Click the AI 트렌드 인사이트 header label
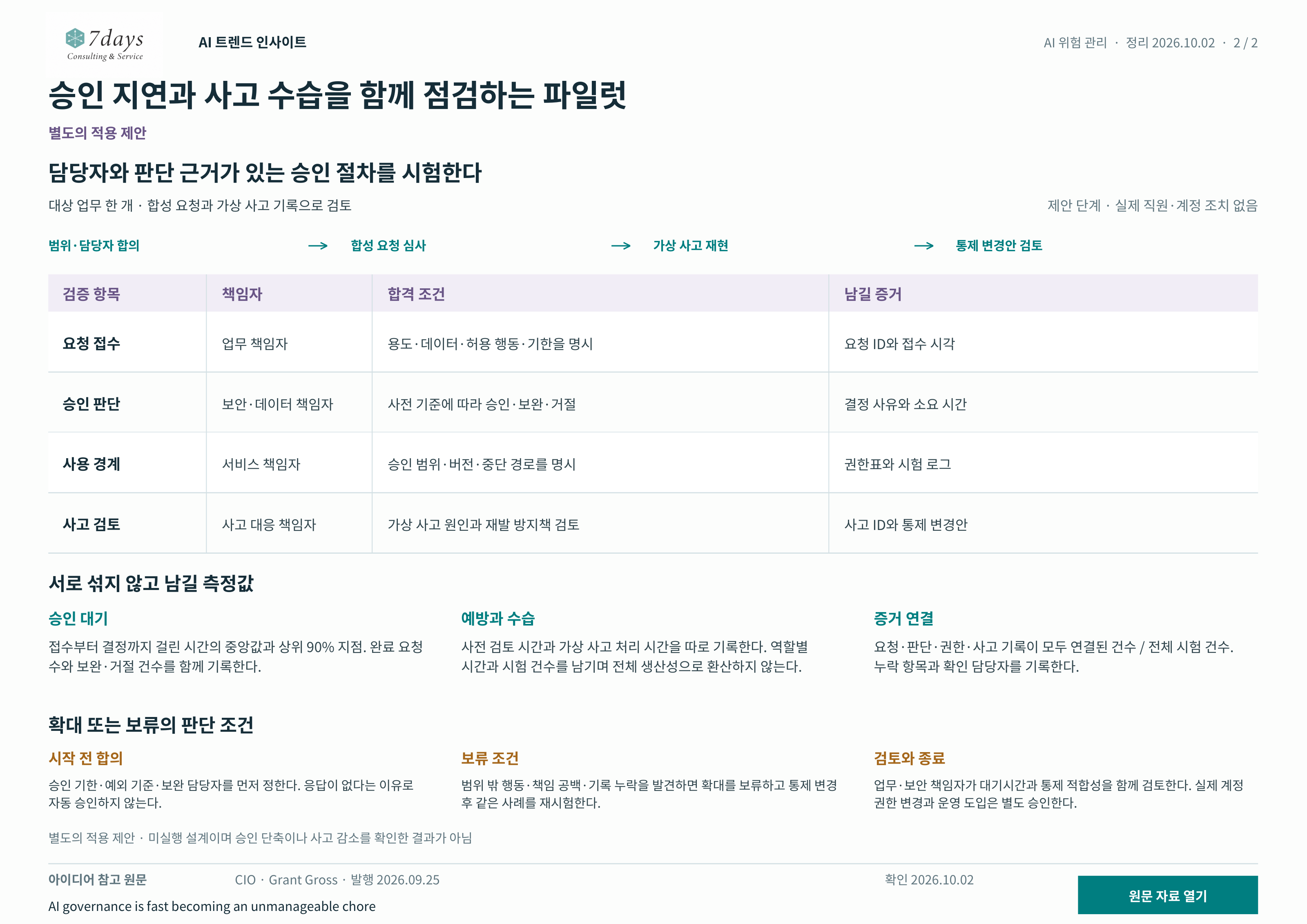Image resolution: width=1307 pixels, height=924 pixels. (252, 42)
